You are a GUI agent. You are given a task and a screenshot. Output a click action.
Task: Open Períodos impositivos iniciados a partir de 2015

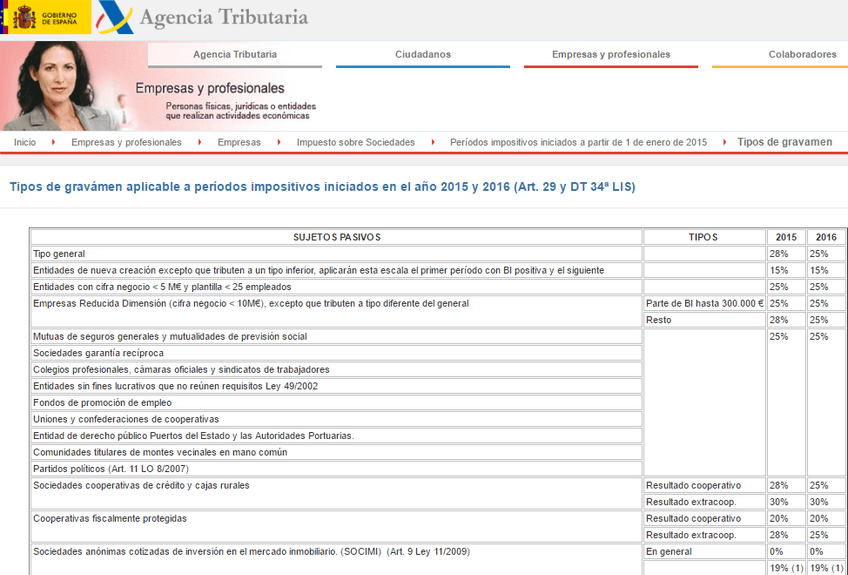tap(578, 142)
